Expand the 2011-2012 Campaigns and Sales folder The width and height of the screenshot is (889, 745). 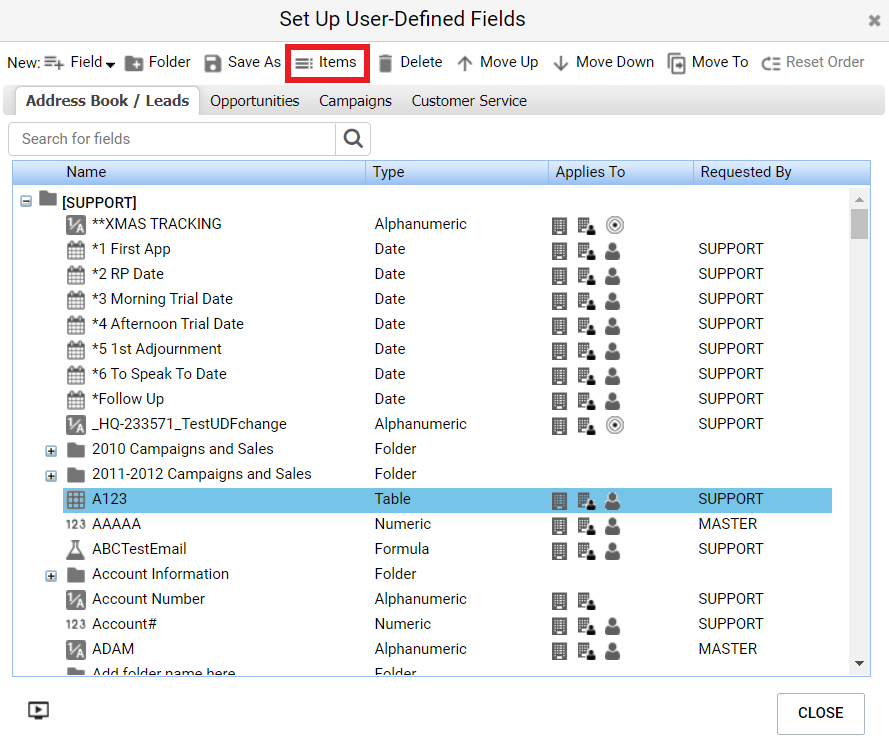pos(51,476)
